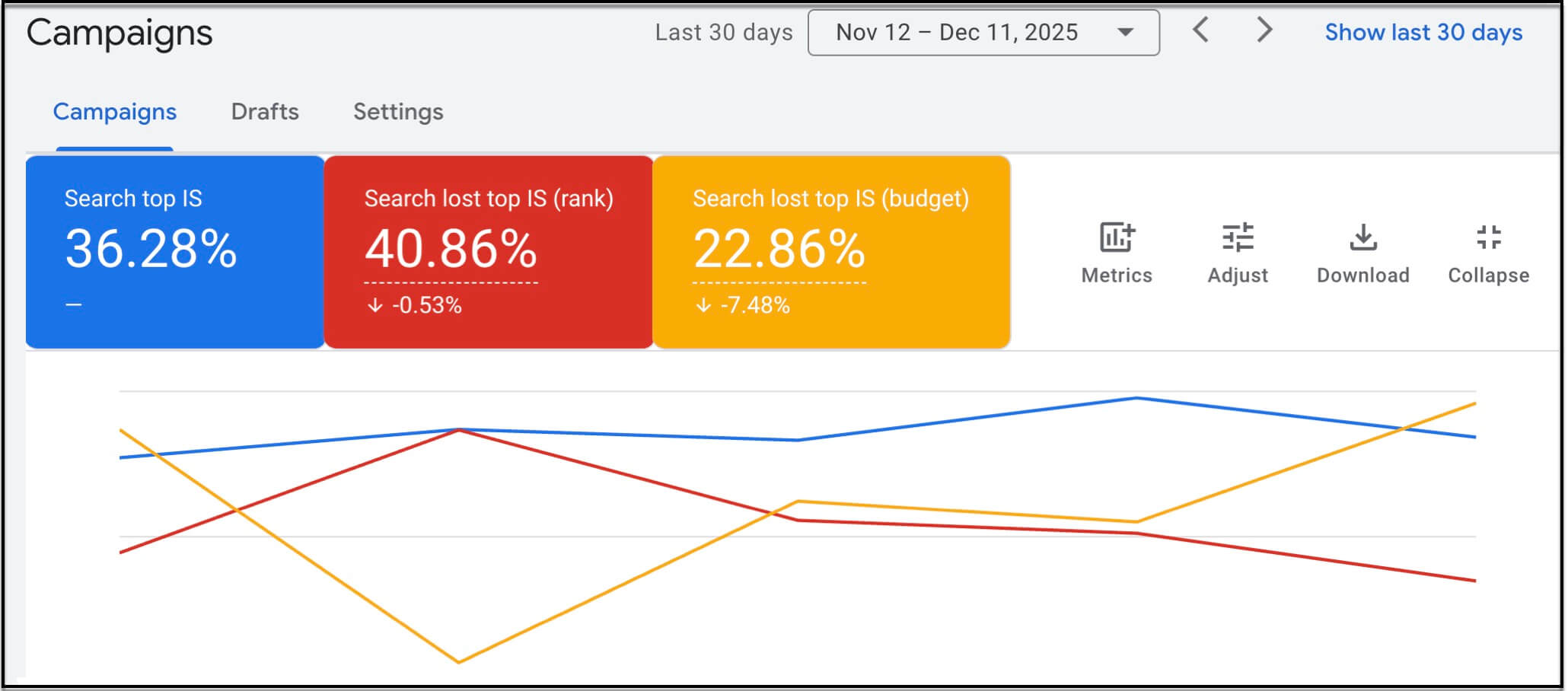The image size is (1568, 691).
Task: Click the 40.86% rank metric value
Action: tap(451, 249)
